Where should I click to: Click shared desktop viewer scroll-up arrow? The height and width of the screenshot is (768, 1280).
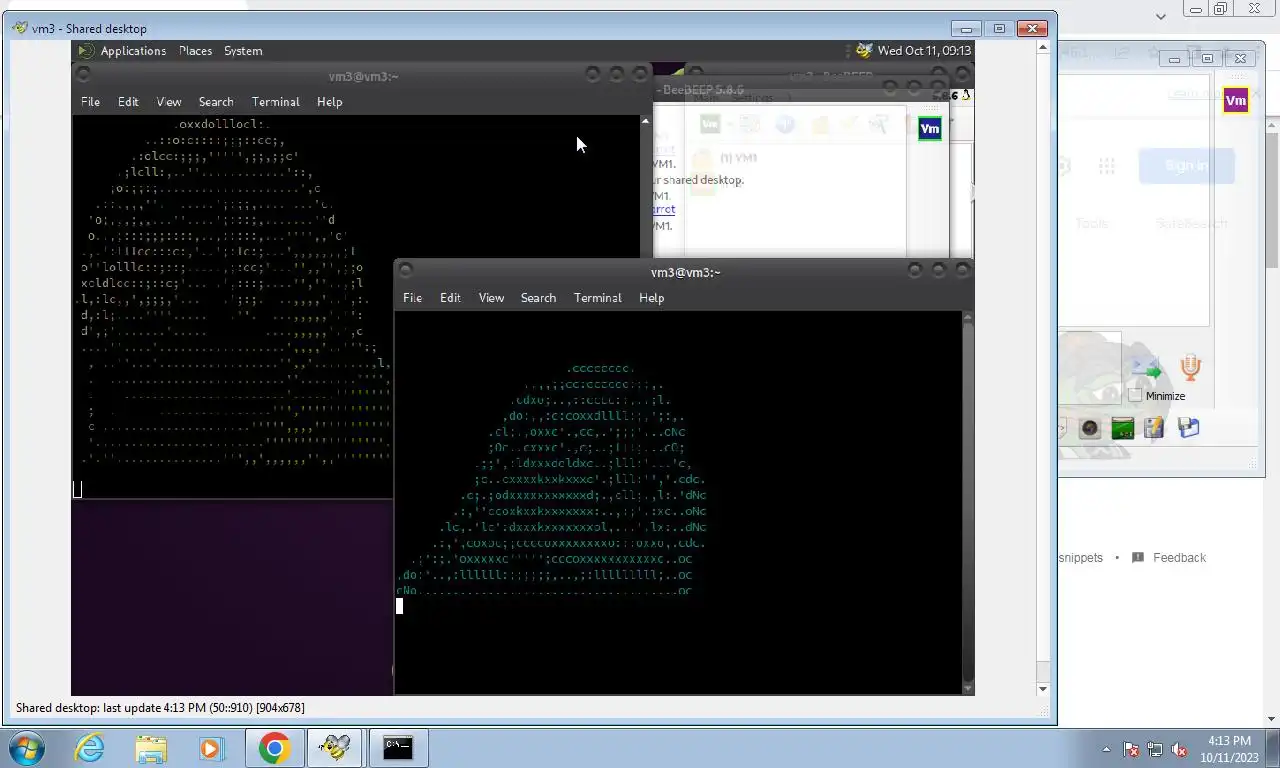point(1043,48)
